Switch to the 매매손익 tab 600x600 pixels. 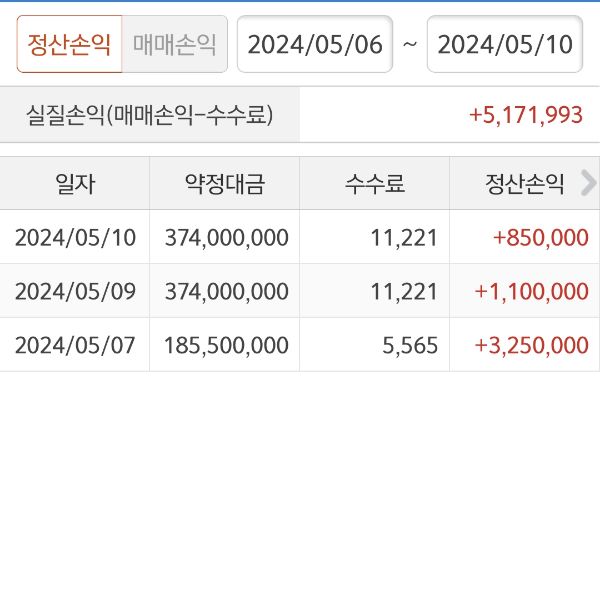(x=175, y=45)
